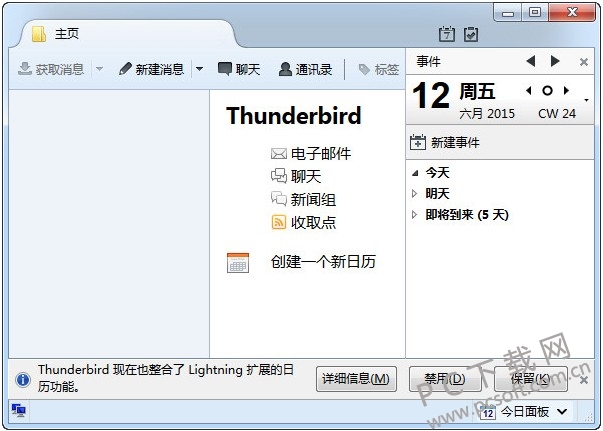Screen dimensions: 603x431
Task: Click 创建一个新日历 link
Action: click(323, 262)
